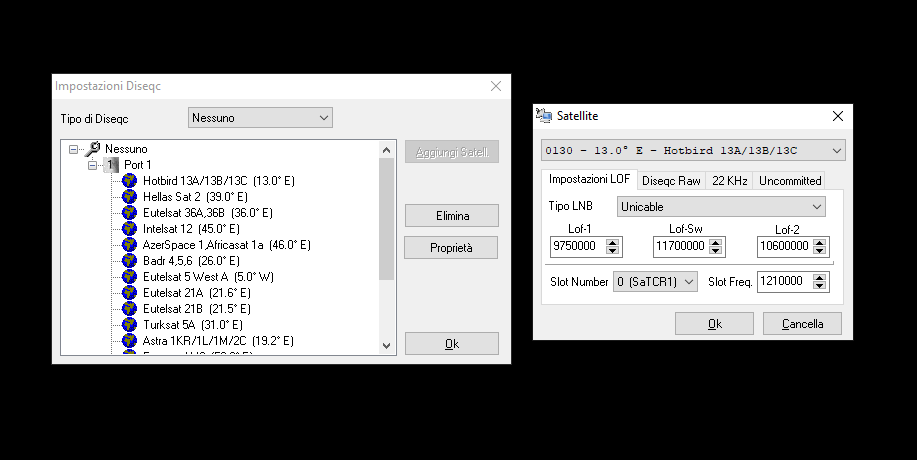917x460 pixels.
Task: Click the globe icon beside Badr 4,5,6
Action: click(129, 261)
